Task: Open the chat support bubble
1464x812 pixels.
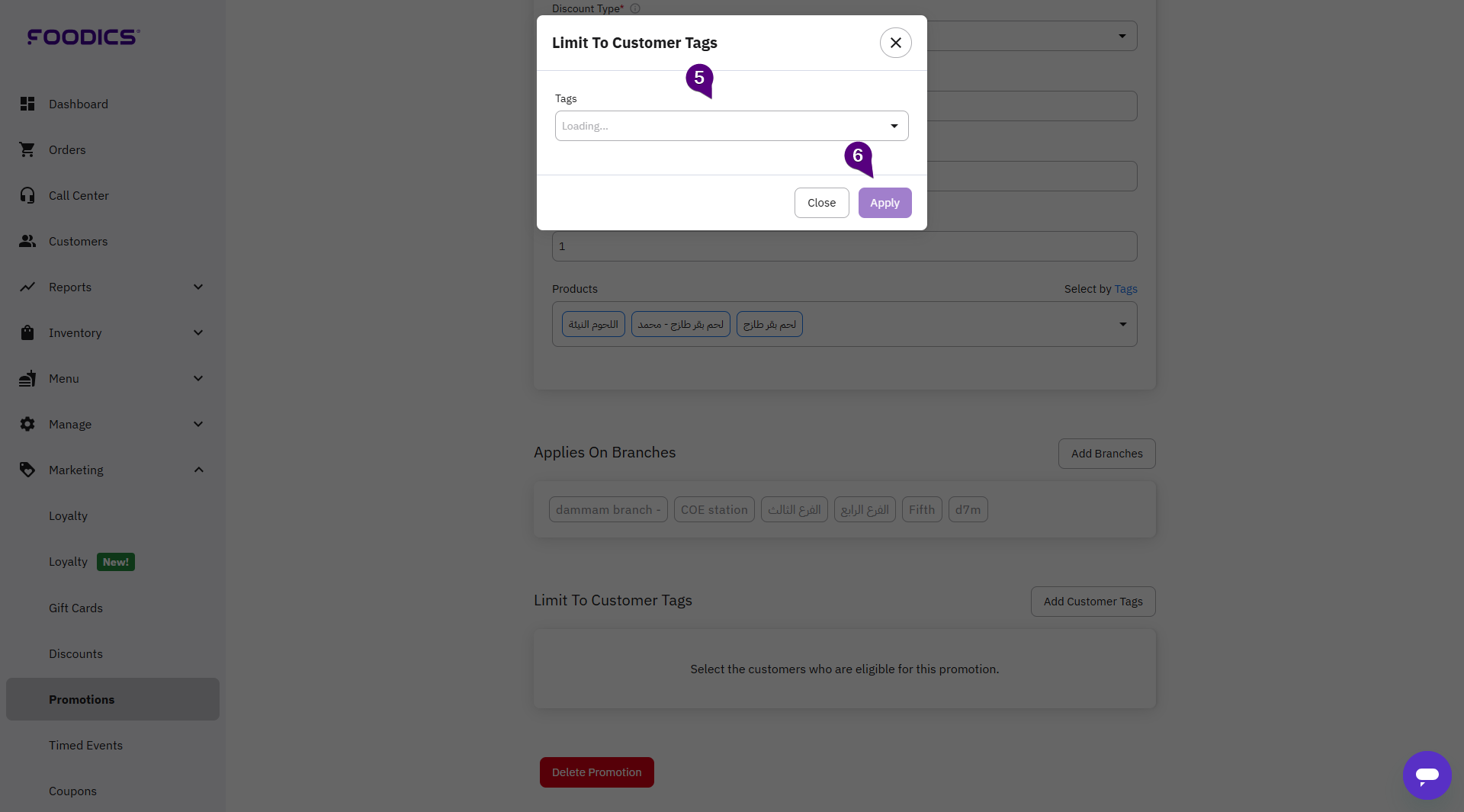Action: (1427, 775)
